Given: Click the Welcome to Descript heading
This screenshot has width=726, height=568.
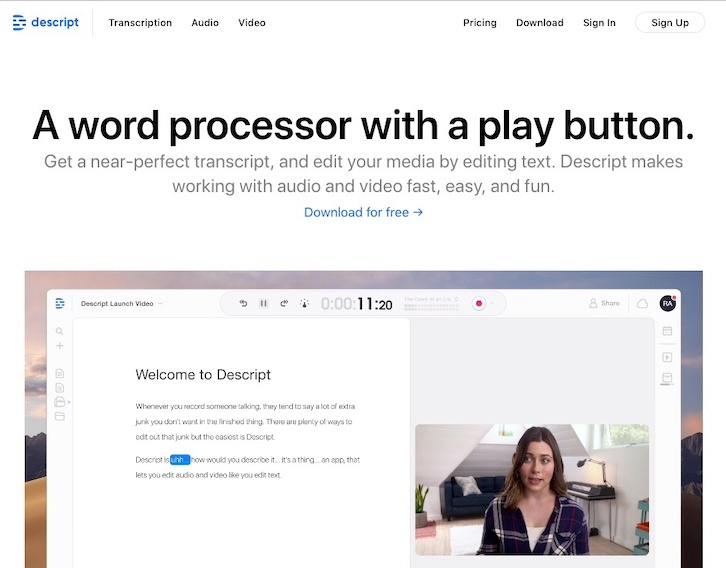Looking at the screenshot, I should coord(203,375).
